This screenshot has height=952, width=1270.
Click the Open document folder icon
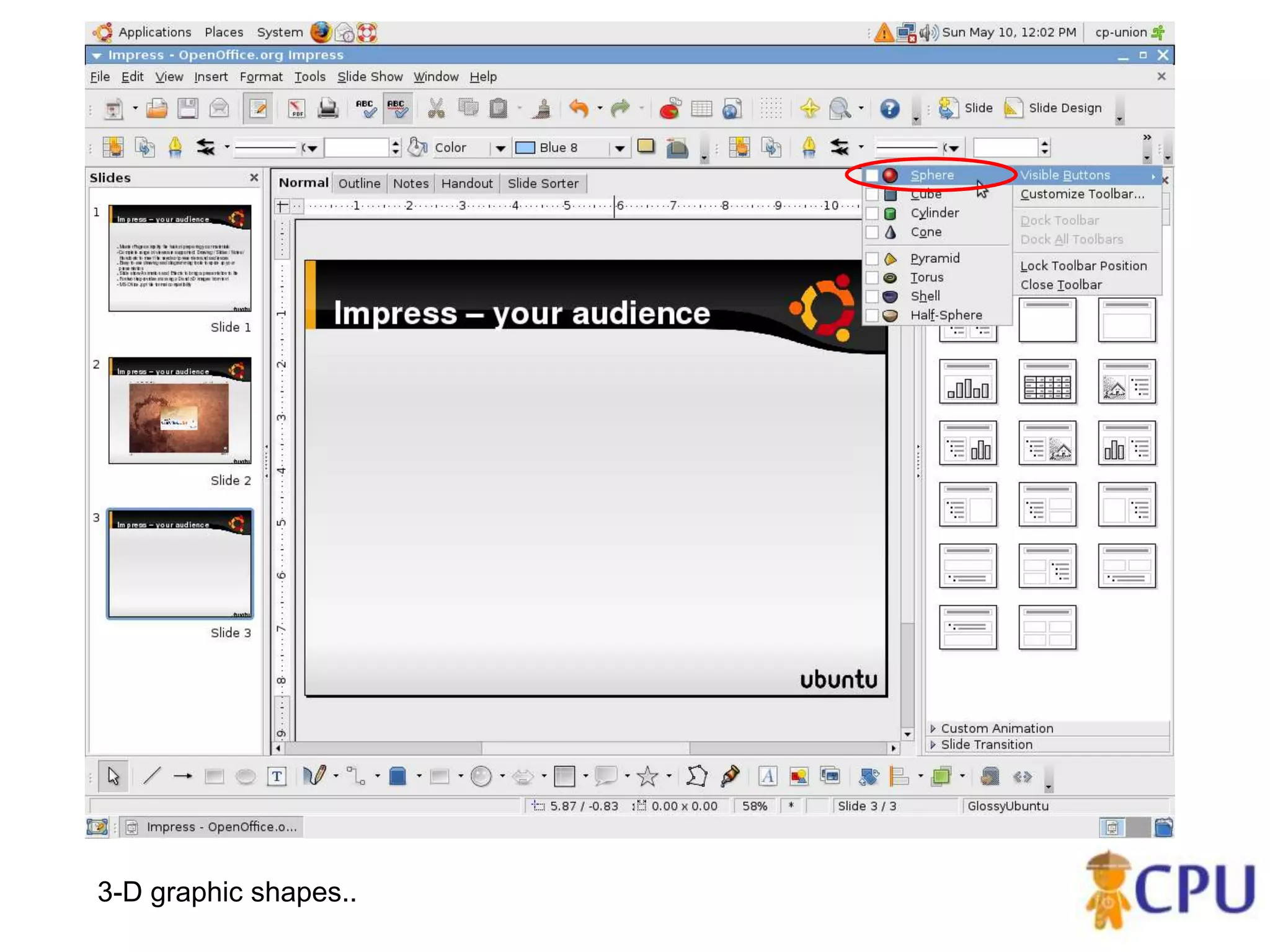[157, 109]
